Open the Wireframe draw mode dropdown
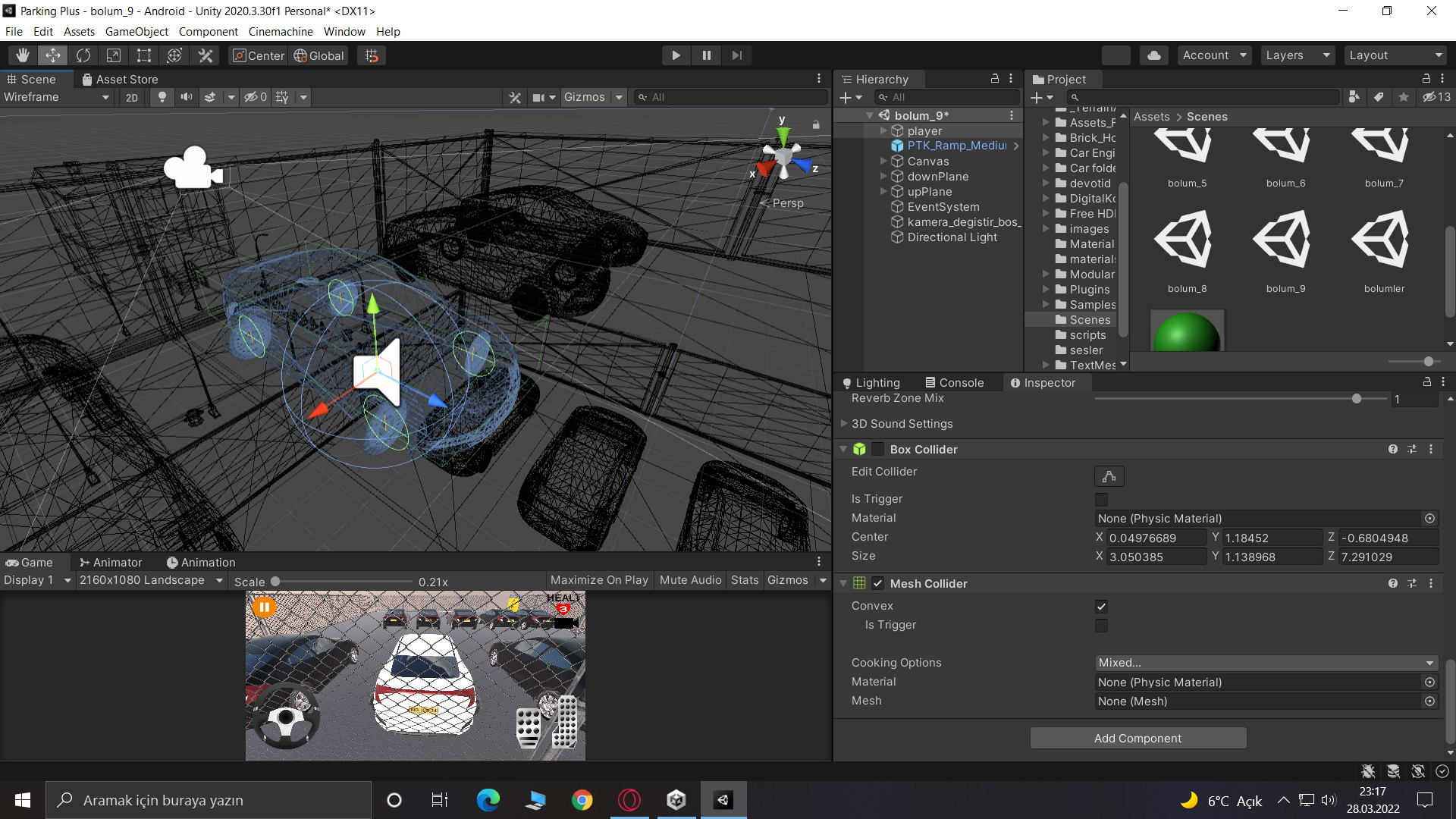Viewport: 1456px width, 819px height. tap(57, 97)
